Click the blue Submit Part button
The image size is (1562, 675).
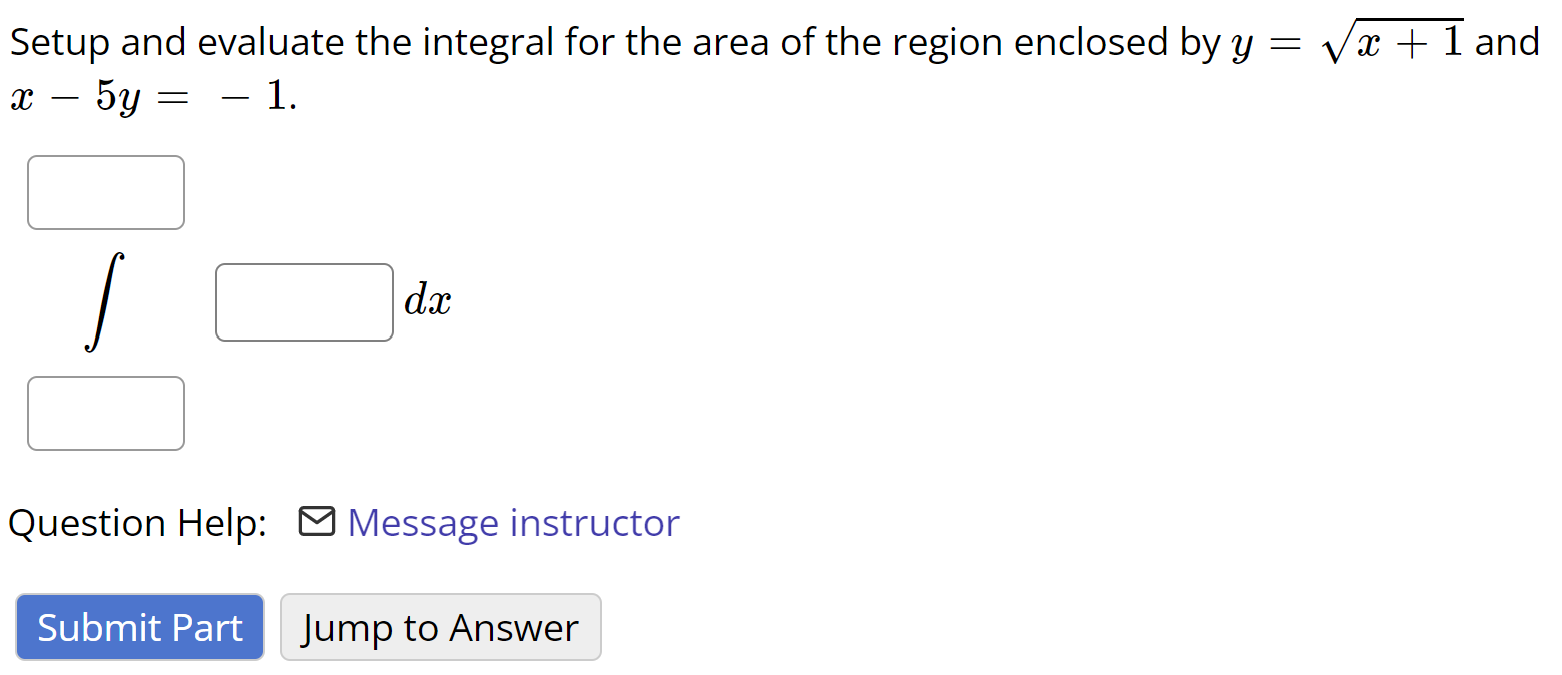(139, 627)
